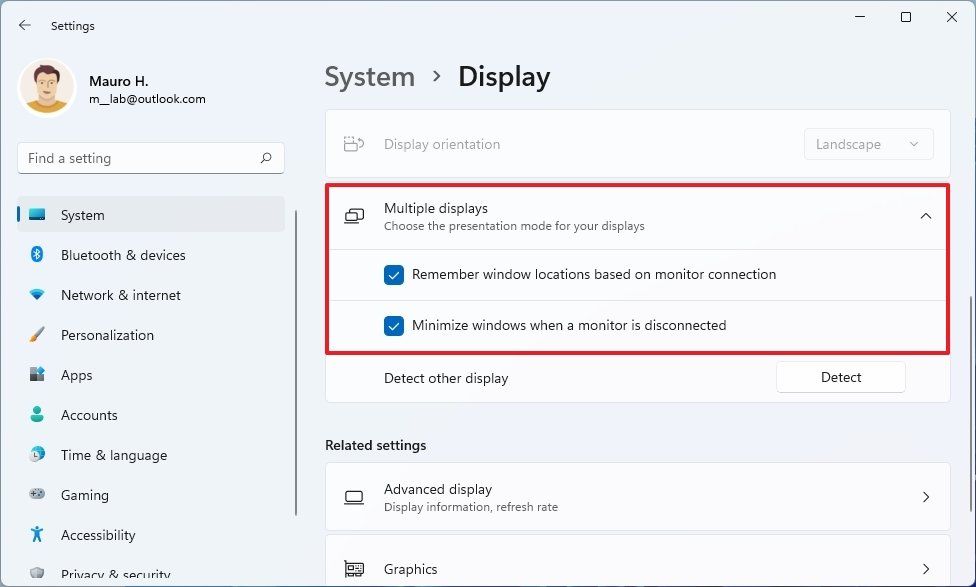Click the Time & language clock icon
976x587 pixels.
36,455
